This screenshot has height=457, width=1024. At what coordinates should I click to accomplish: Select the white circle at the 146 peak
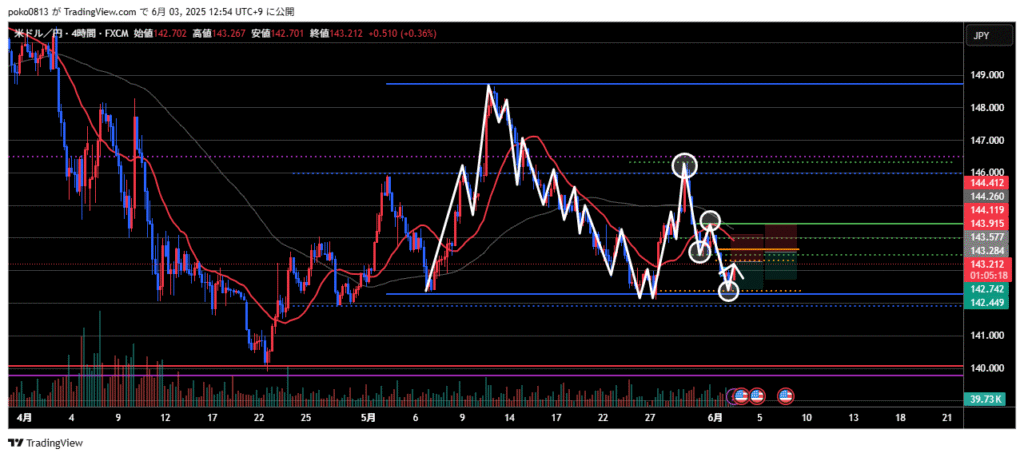684,164
